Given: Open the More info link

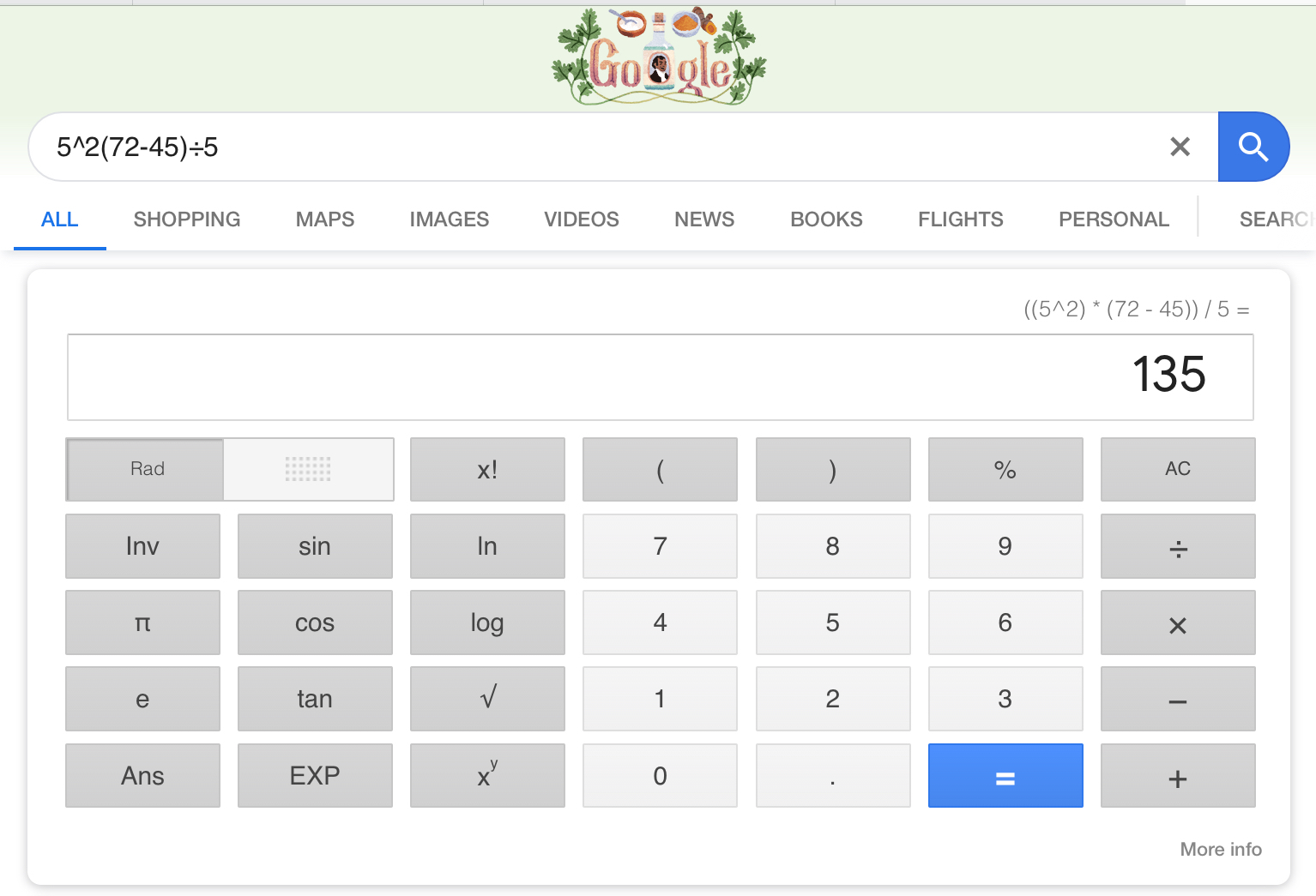Looking at the screenshot, I should [1221, 849].
